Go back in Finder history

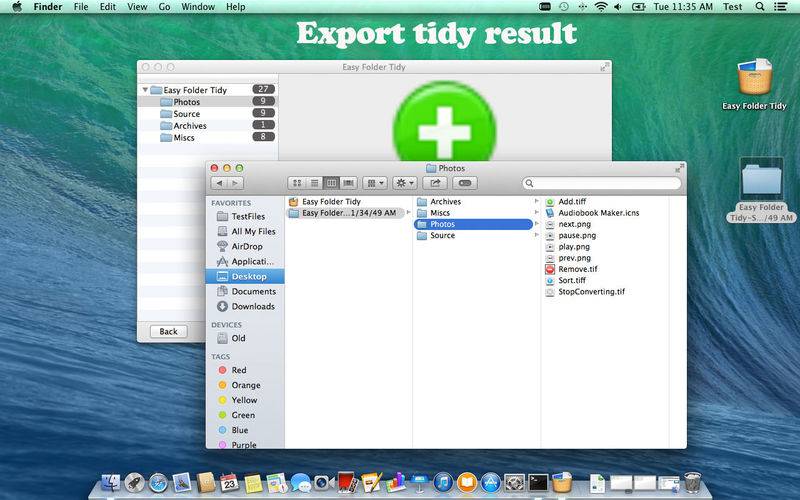219,183
